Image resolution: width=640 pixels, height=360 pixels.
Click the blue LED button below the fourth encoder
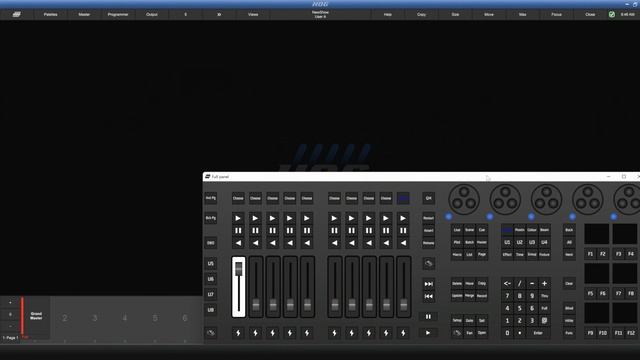coord(573,217)
